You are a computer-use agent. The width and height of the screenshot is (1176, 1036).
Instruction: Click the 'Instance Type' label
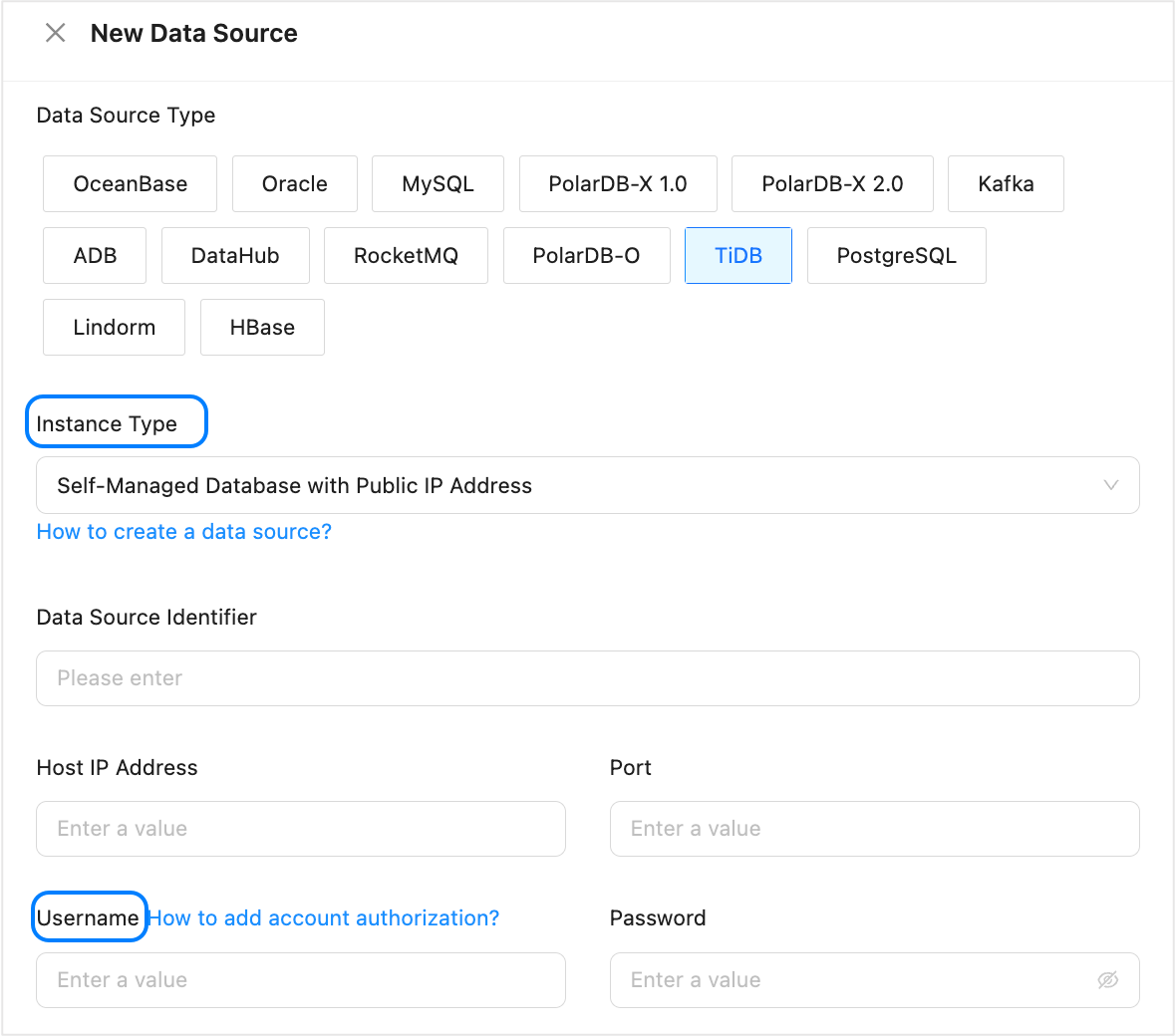[107, 424]
